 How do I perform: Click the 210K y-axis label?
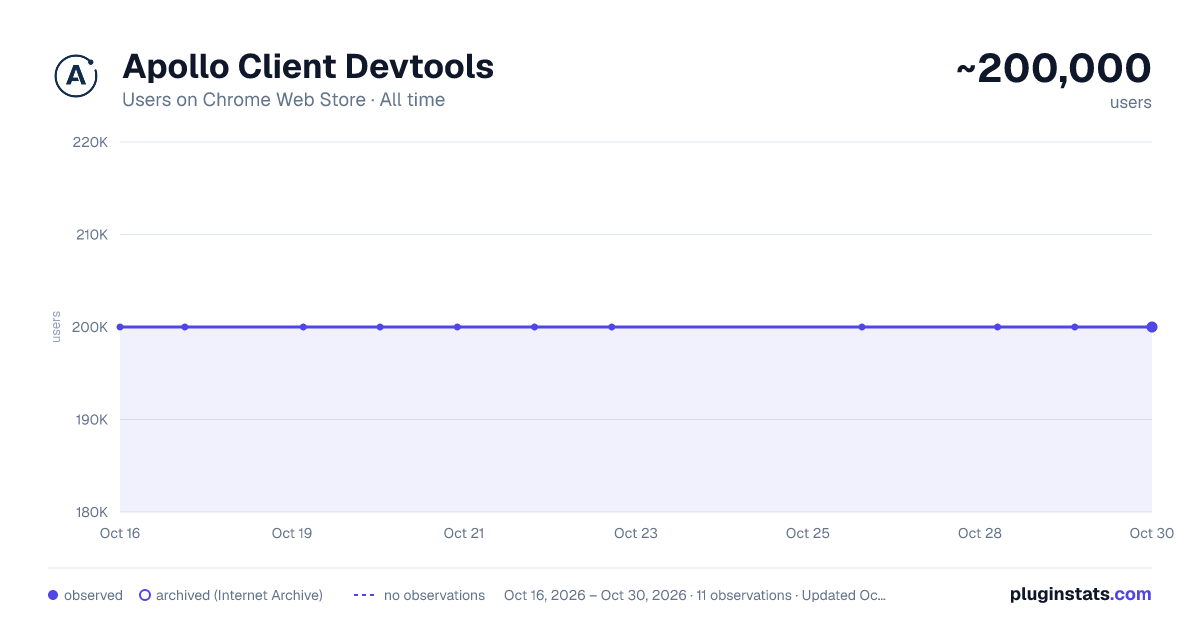pos(91,235)
